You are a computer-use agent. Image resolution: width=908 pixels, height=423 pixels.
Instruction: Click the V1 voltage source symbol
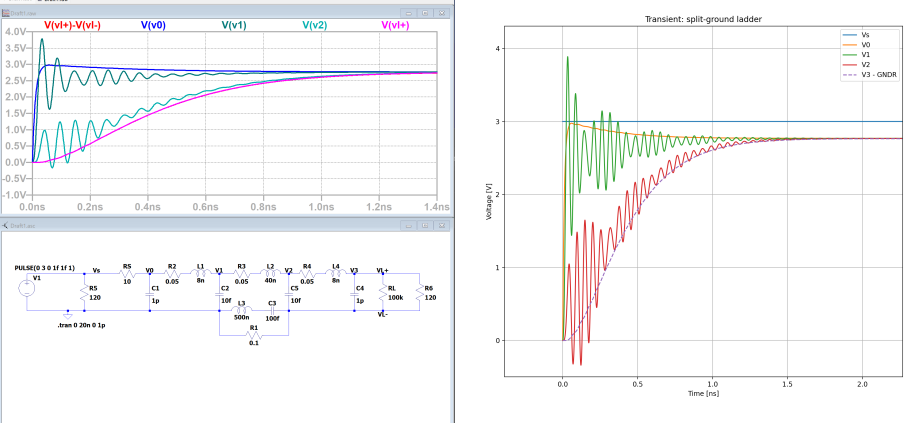[x=26, y=288]
